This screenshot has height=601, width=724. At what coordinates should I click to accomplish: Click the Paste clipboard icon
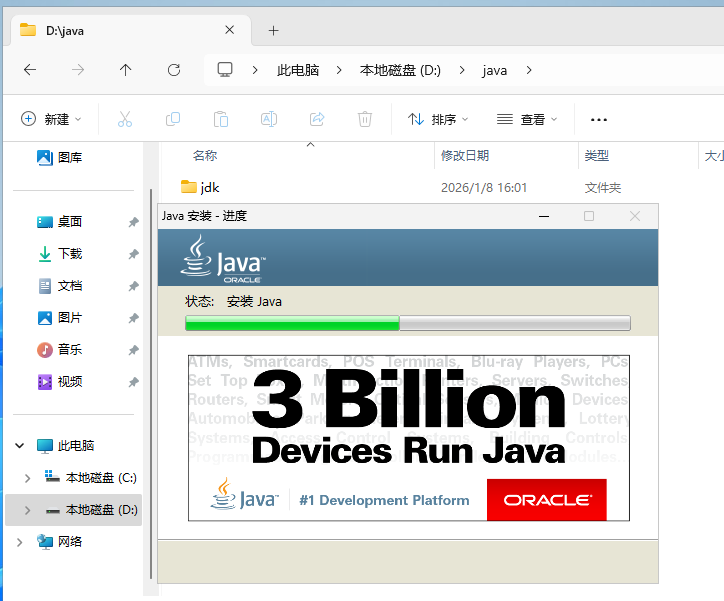[221, 120]
